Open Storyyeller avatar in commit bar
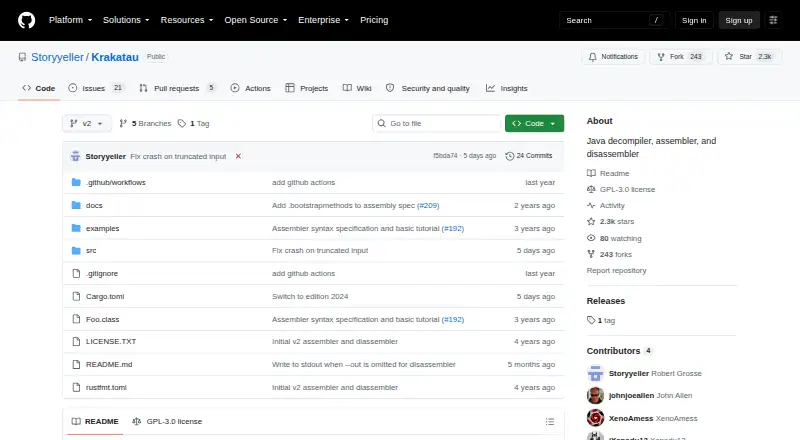Viewport: 800px width, 440px height. (76, 156)
